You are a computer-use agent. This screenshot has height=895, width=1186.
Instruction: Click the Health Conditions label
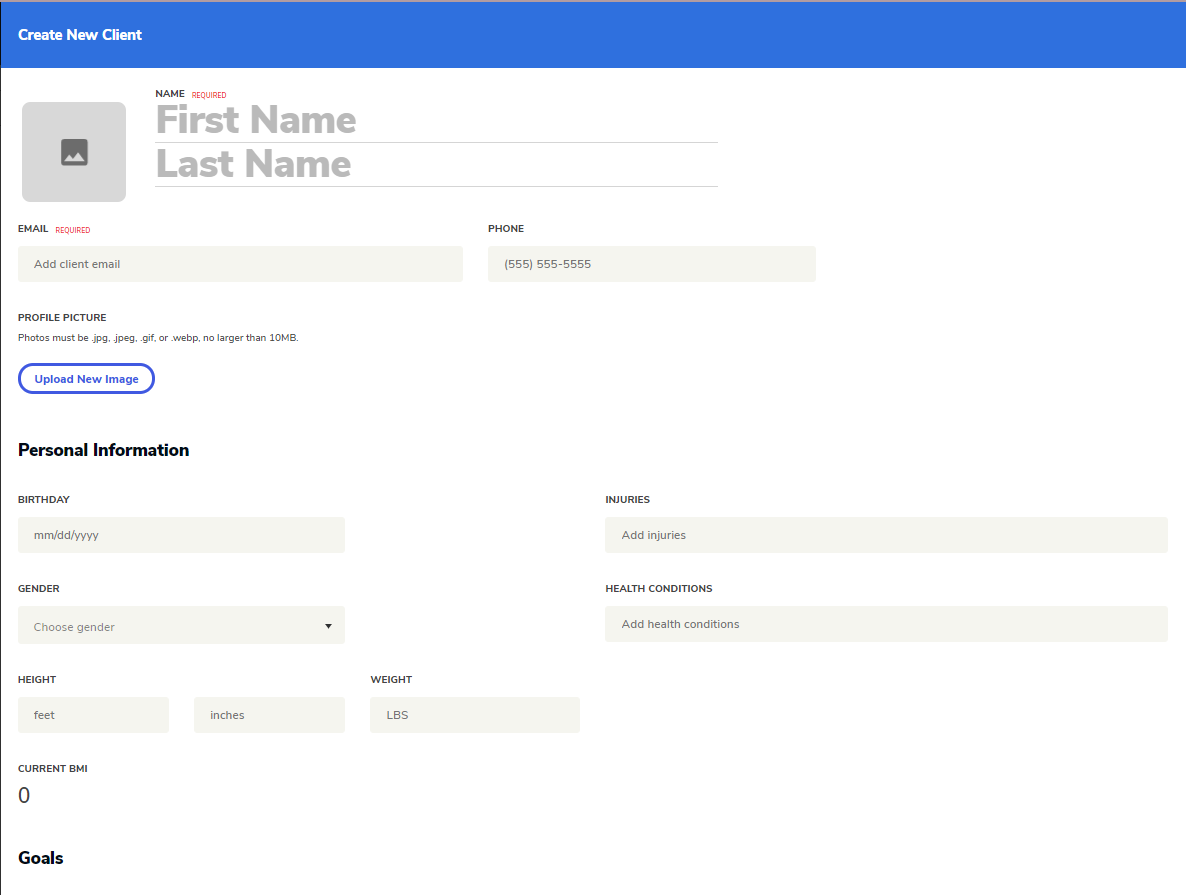click(x=658, y=589)
